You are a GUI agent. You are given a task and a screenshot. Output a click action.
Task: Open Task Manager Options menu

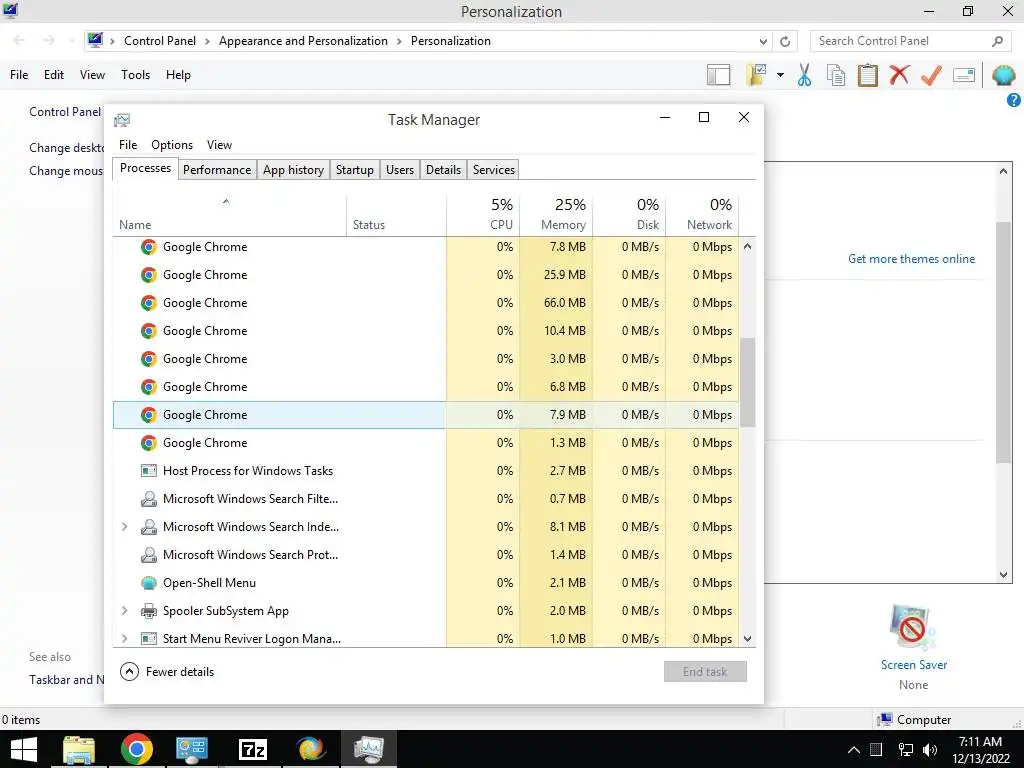point(172,145)
